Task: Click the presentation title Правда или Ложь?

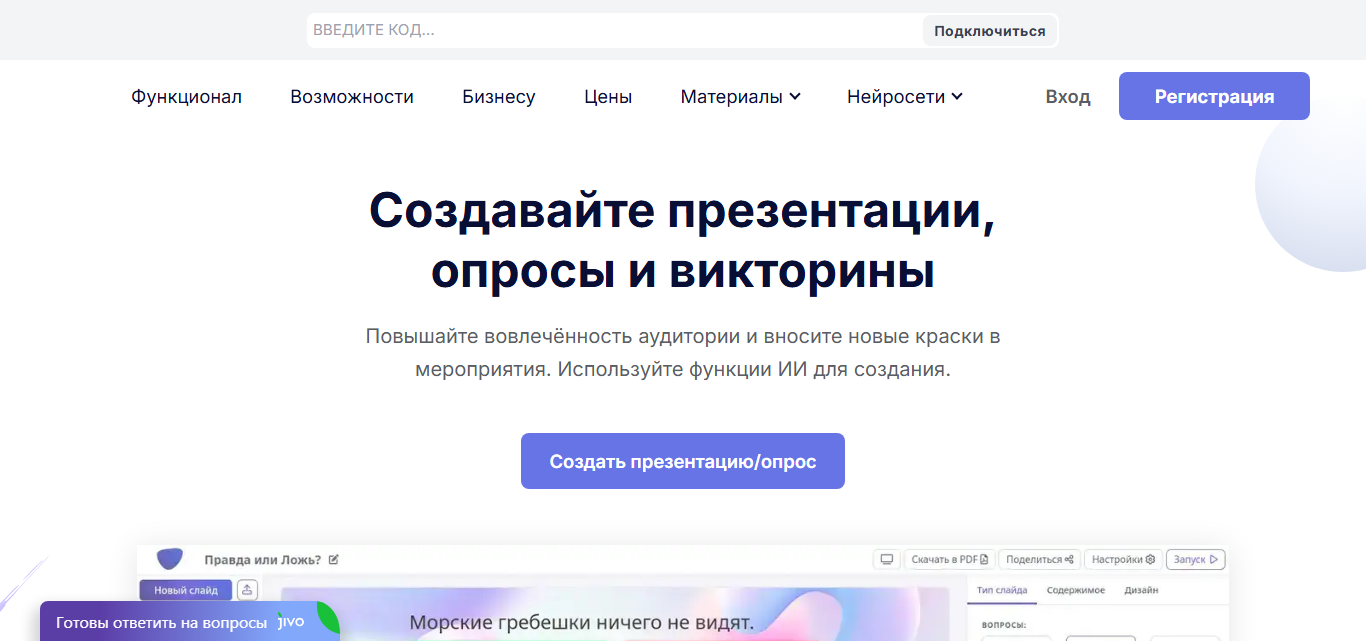Action: click(263, 560)
